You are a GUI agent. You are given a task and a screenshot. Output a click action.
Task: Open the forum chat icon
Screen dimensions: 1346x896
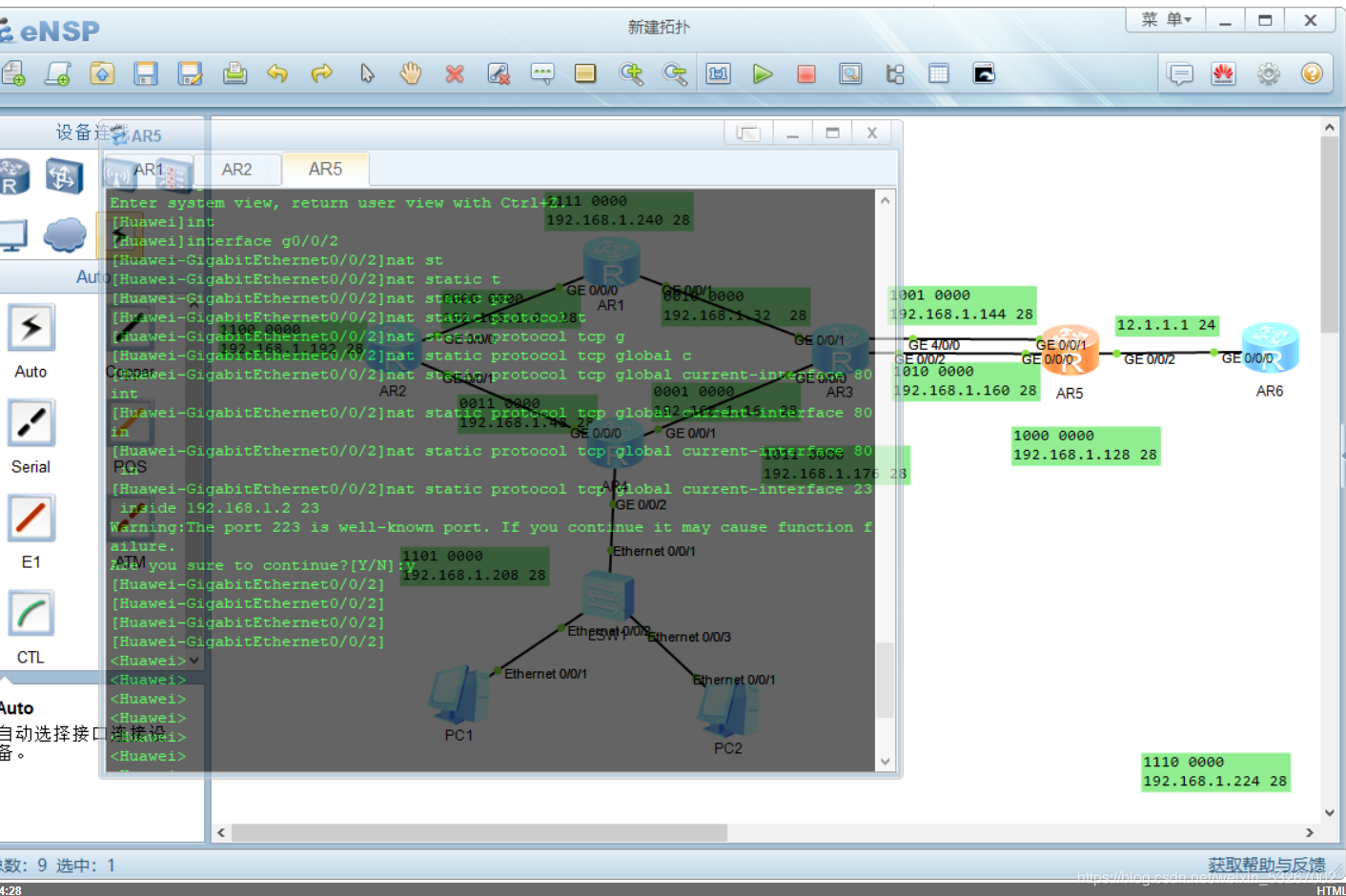(x=1180, y=73)
